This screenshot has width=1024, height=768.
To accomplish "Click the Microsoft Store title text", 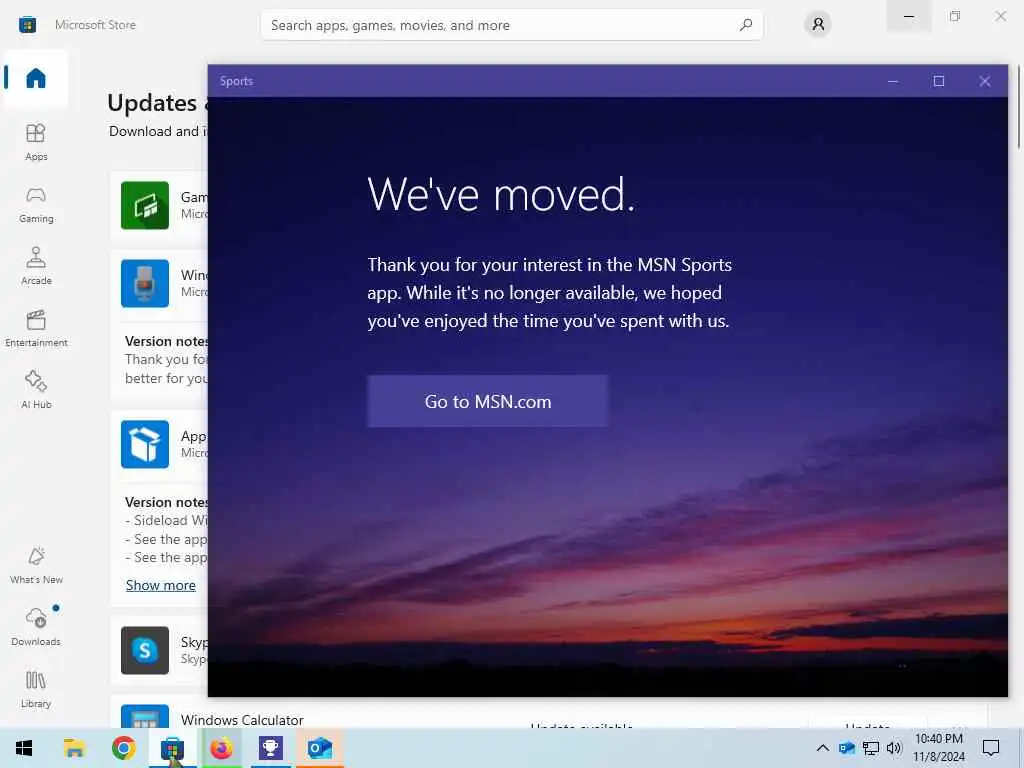I will [x=95, y=25].
